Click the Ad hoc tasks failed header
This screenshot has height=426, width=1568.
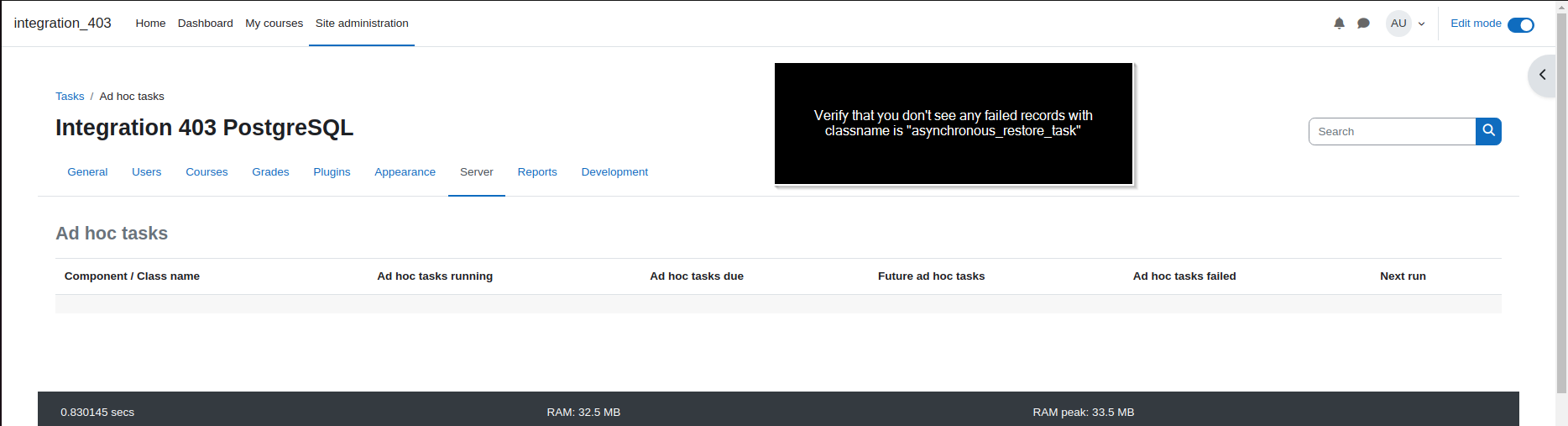tap(1184, 276)
